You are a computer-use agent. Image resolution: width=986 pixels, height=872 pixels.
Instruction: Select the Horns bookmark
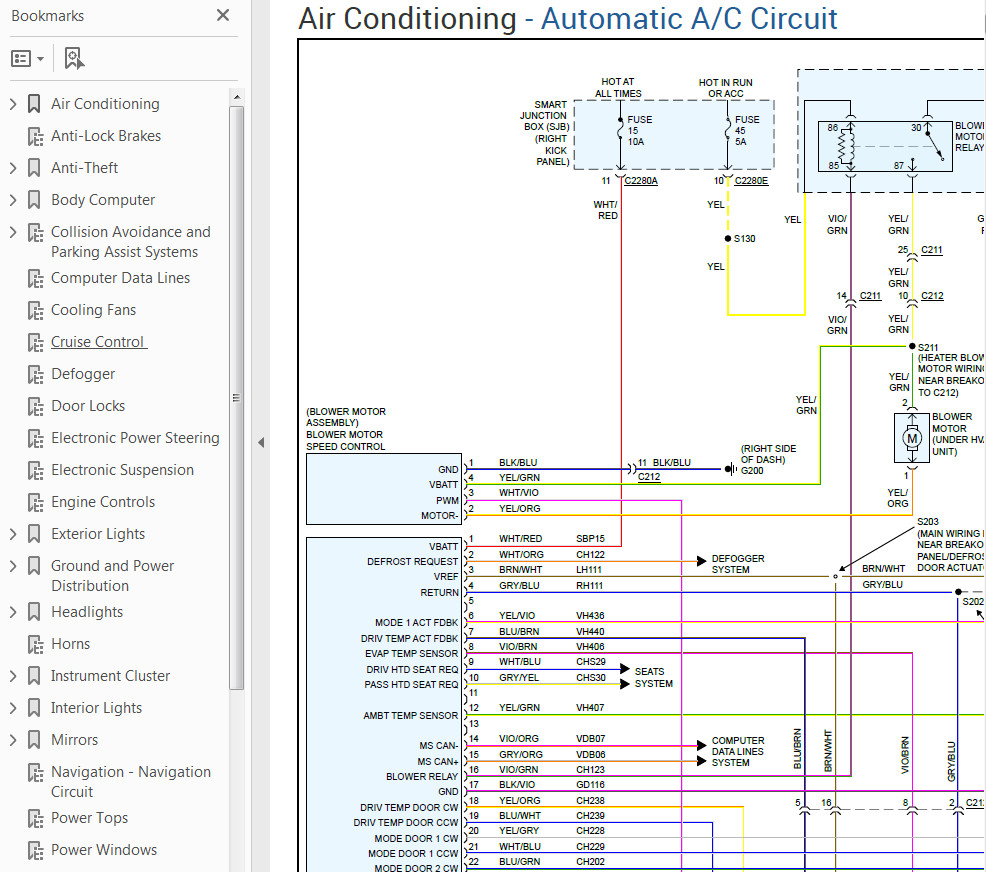[x=70, y=644]
